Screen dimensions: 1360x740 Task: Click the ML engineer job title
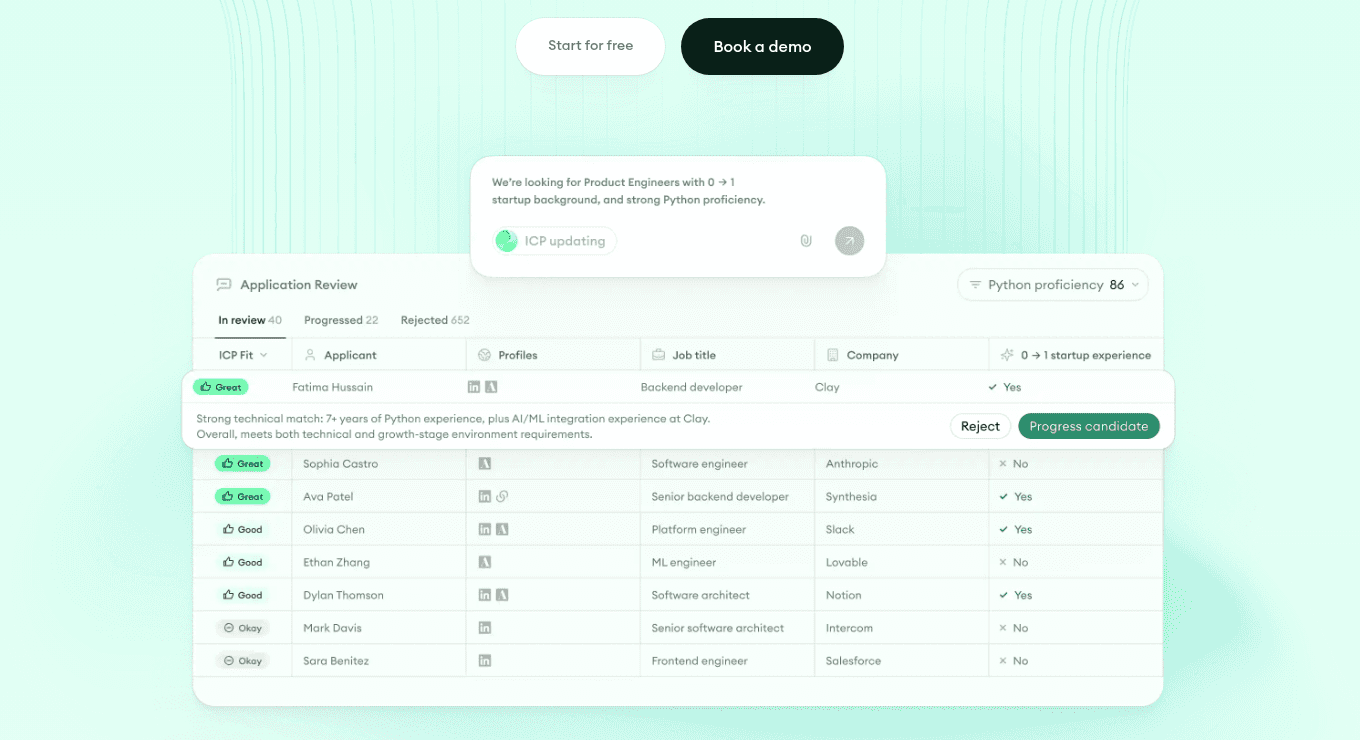pos(684,563)
